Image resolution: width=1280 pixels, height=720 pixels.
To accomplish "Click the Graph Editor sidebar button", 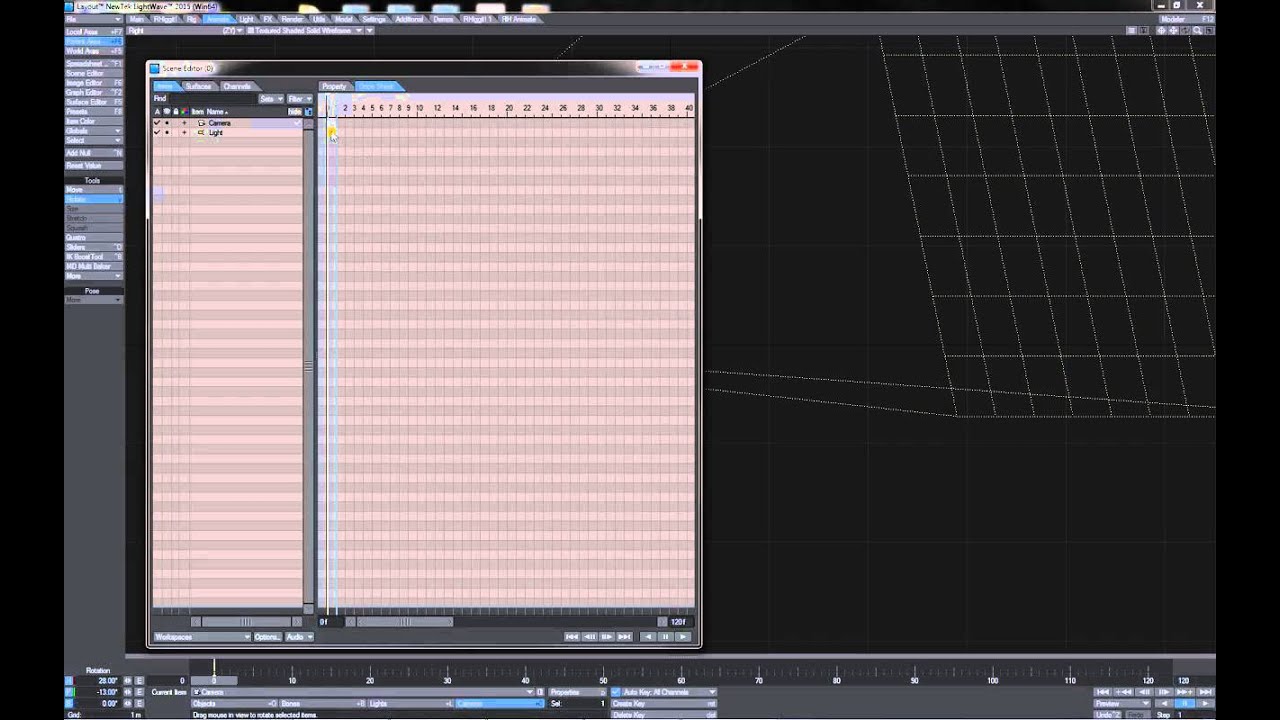I will tap(94, 92).
